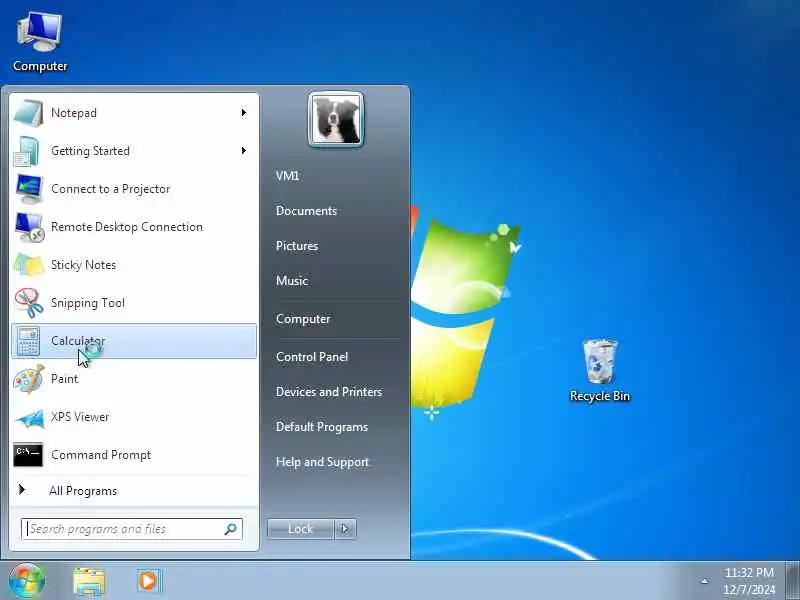Image resolution: width=800 pixels, height=600 pixels.
Task: Select the Computer desktop icon
Action: (x=40, y=42)
